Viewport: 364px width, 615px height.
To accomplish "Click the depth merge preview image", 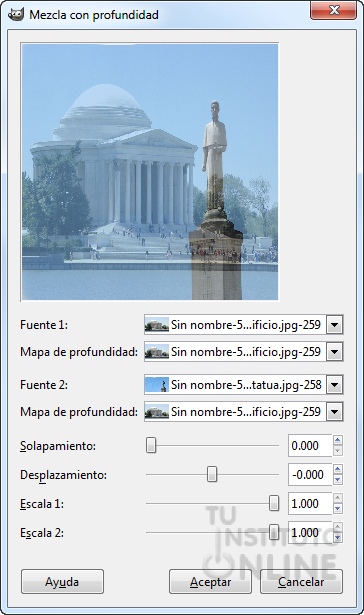I will pyautogui.click(x=150, y=172).
